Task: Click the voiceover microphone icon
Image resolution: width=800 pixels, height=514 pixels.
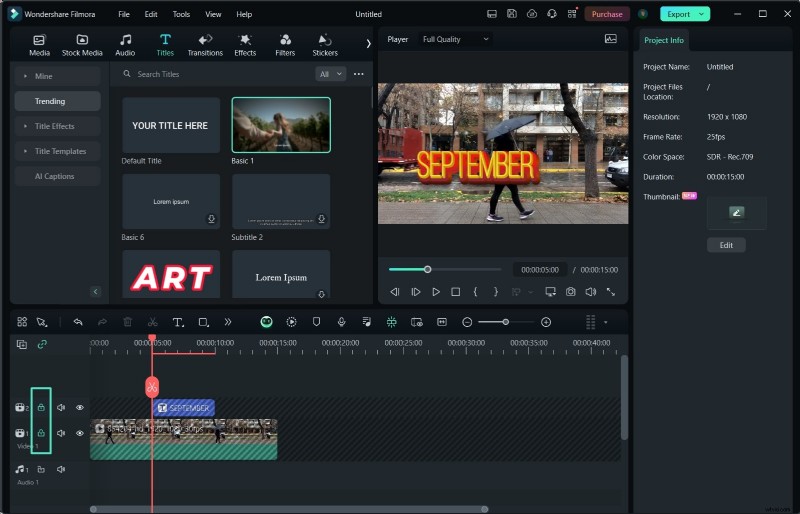Action: coord(341,322)
